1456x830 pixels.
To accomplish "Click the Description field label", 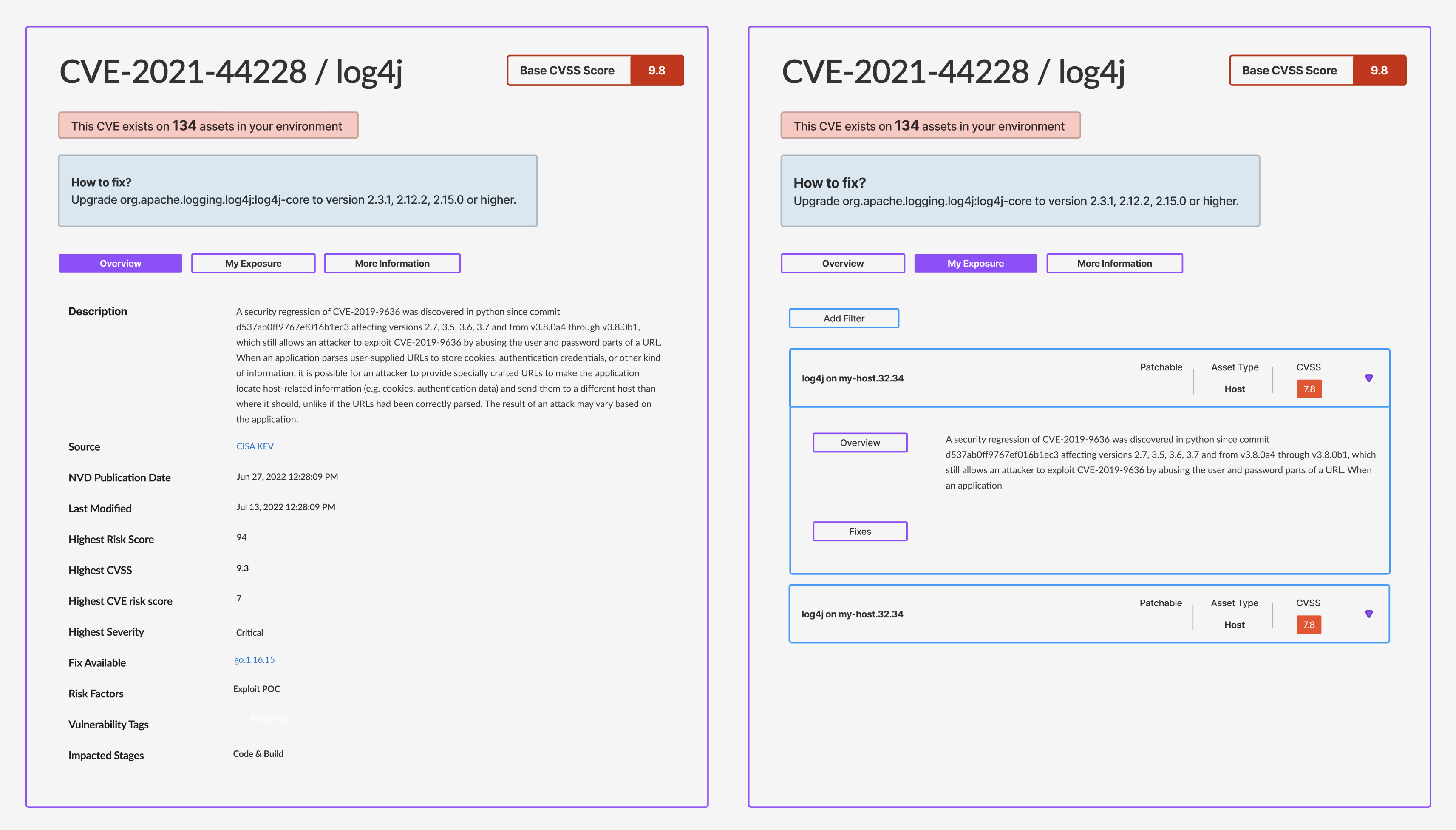I will tap(97, 311).
